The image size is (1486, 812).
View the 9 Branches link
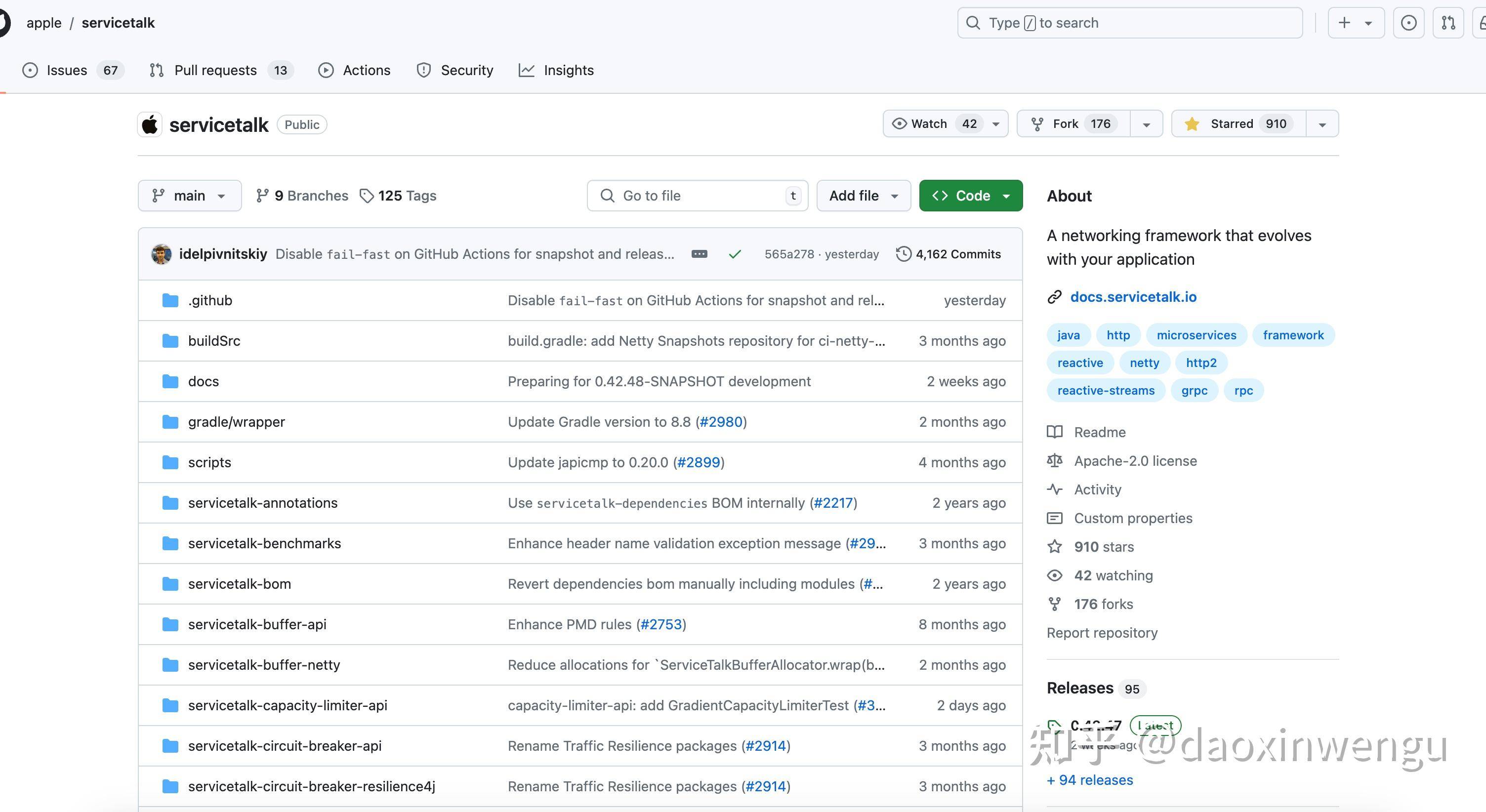(x=302, y=196)
